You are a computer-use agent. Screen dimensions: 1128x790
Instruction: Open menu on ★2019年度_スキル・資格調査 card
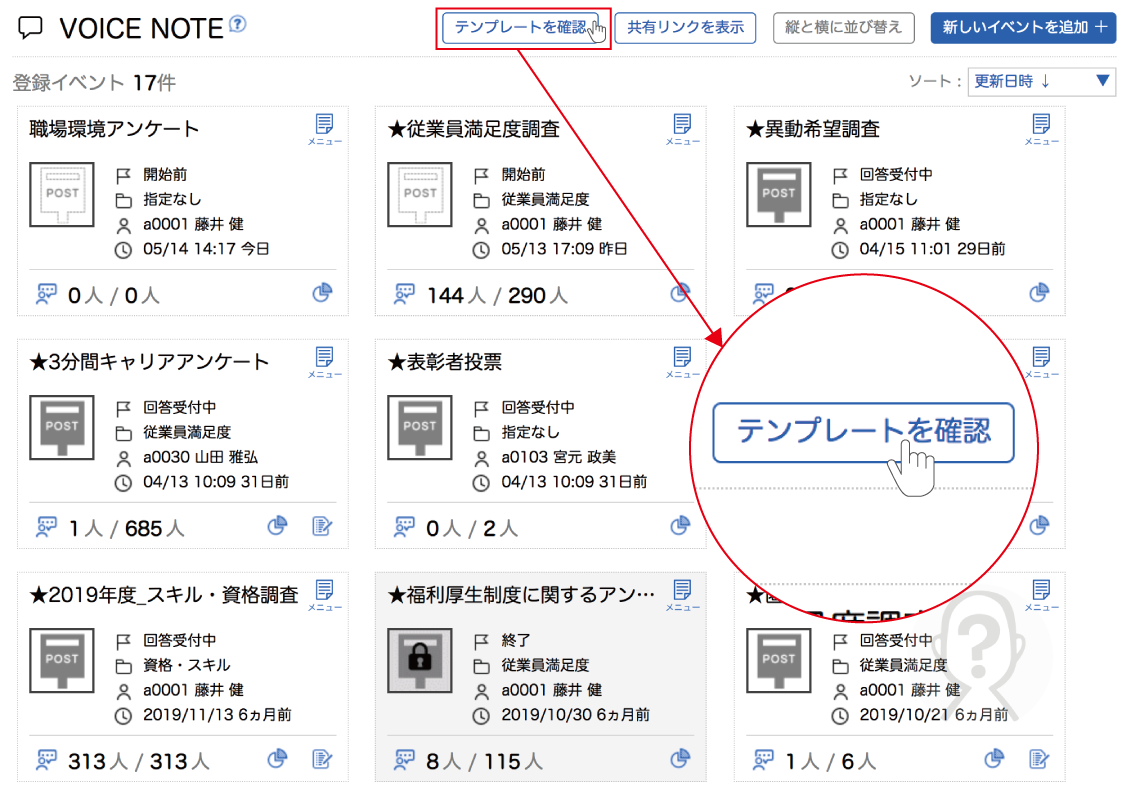(x=324, y=593)
